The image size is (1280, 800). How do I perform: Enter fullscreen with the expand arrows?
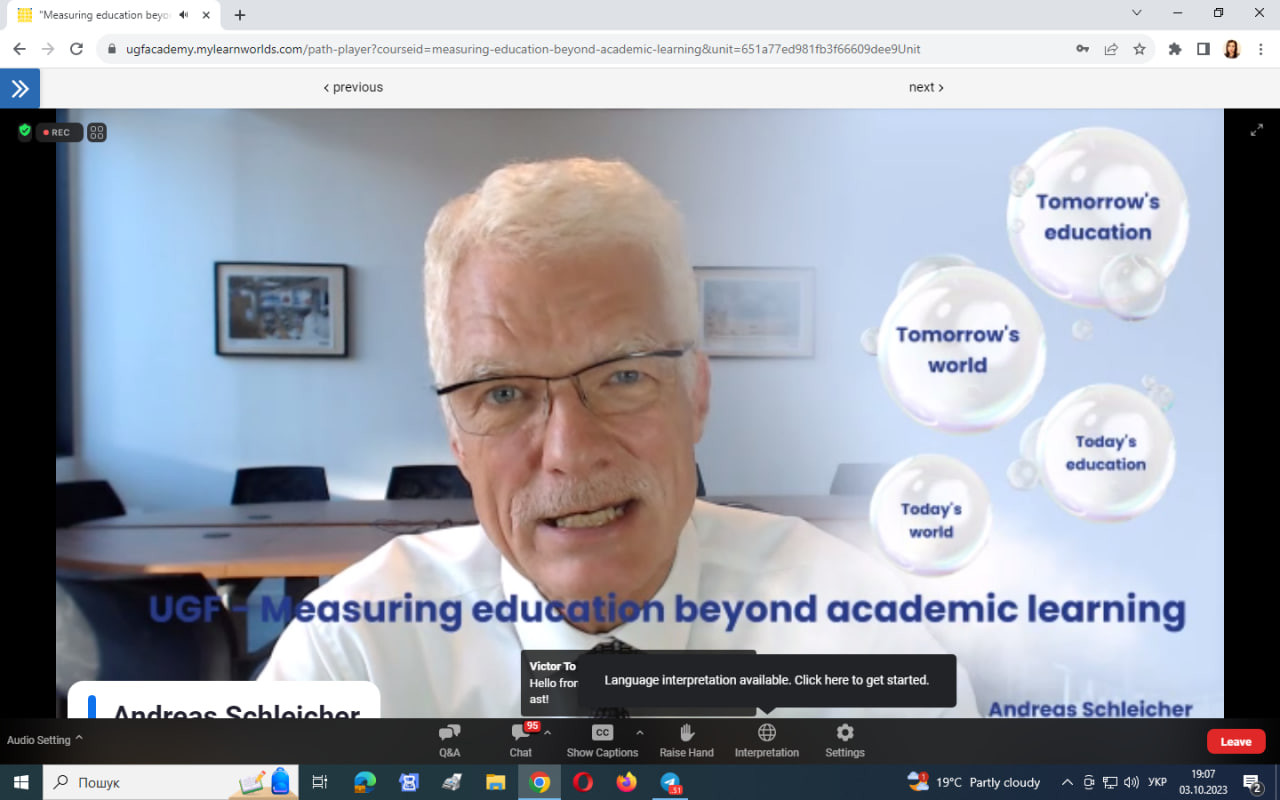click(1257, 130)
